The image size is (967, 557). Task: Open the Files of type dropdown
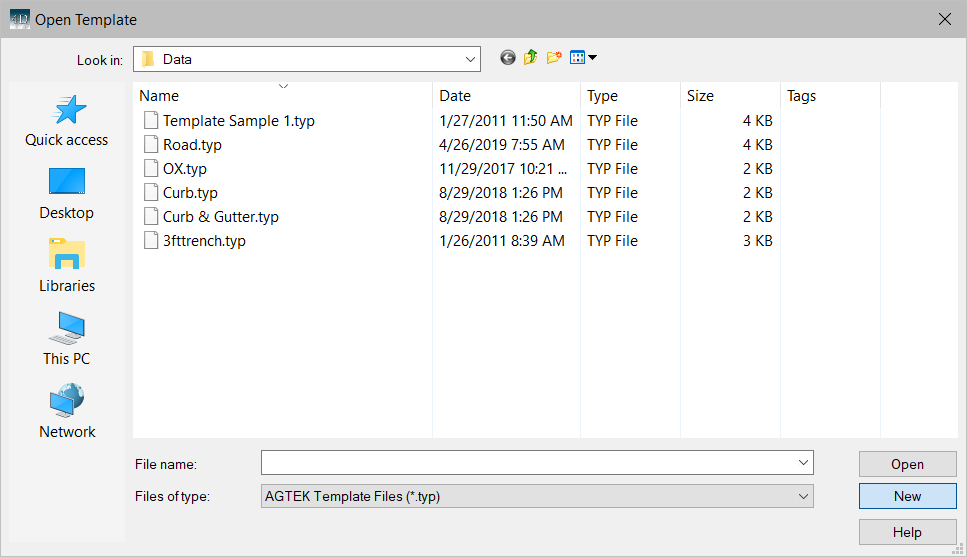pyautogui.click(x=803, y=496)
